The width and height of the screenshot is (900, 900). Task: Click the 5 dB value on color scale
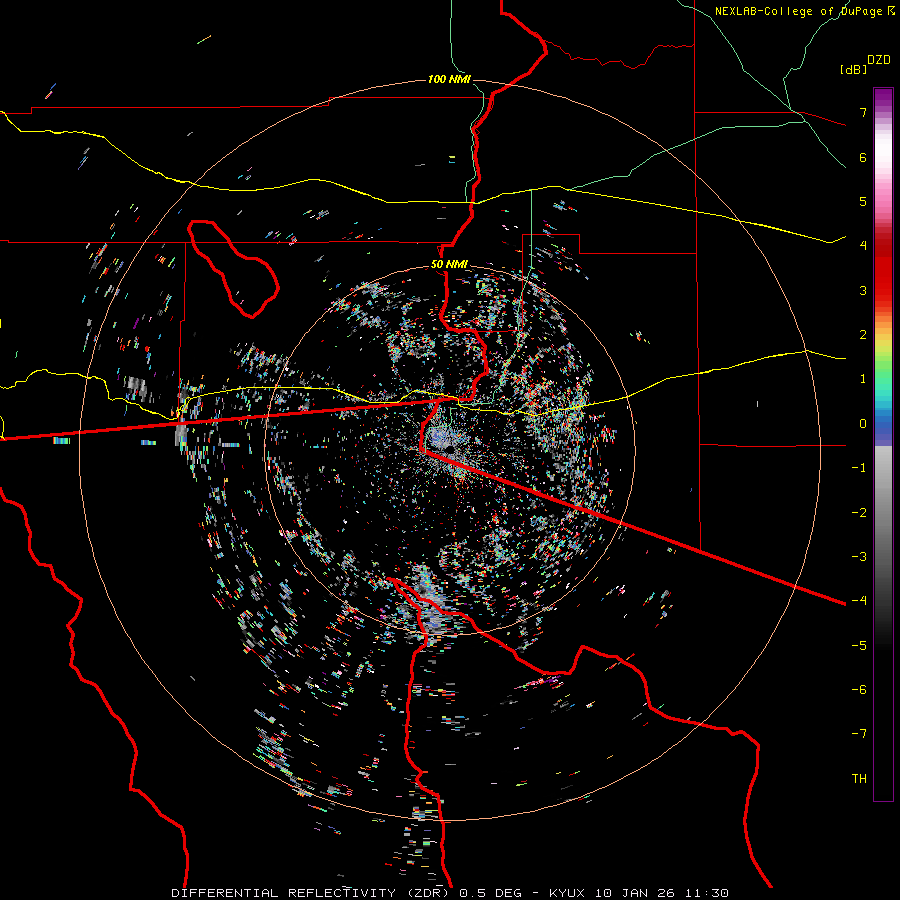[863, 201]
